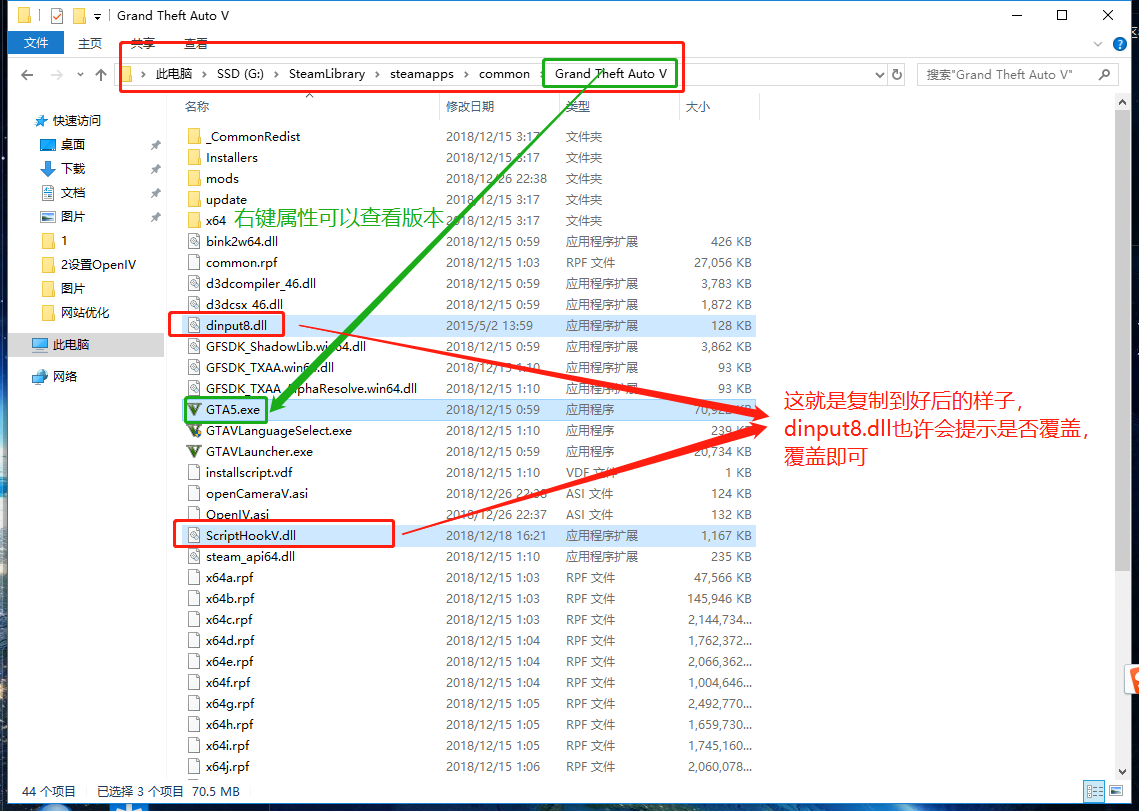The width and height of the screenshot is (1139, 811).
Task: Select the mods folder icon
Action: click(193, 179)
